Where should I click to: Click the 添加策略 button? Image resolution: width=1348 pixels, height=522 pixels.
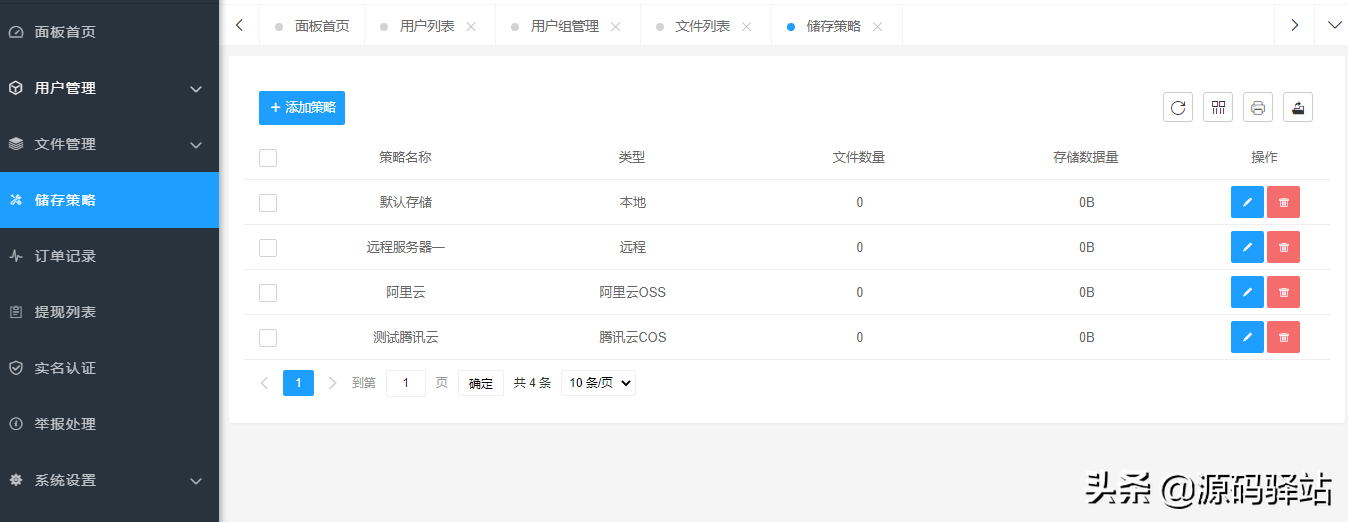(302, 108)
